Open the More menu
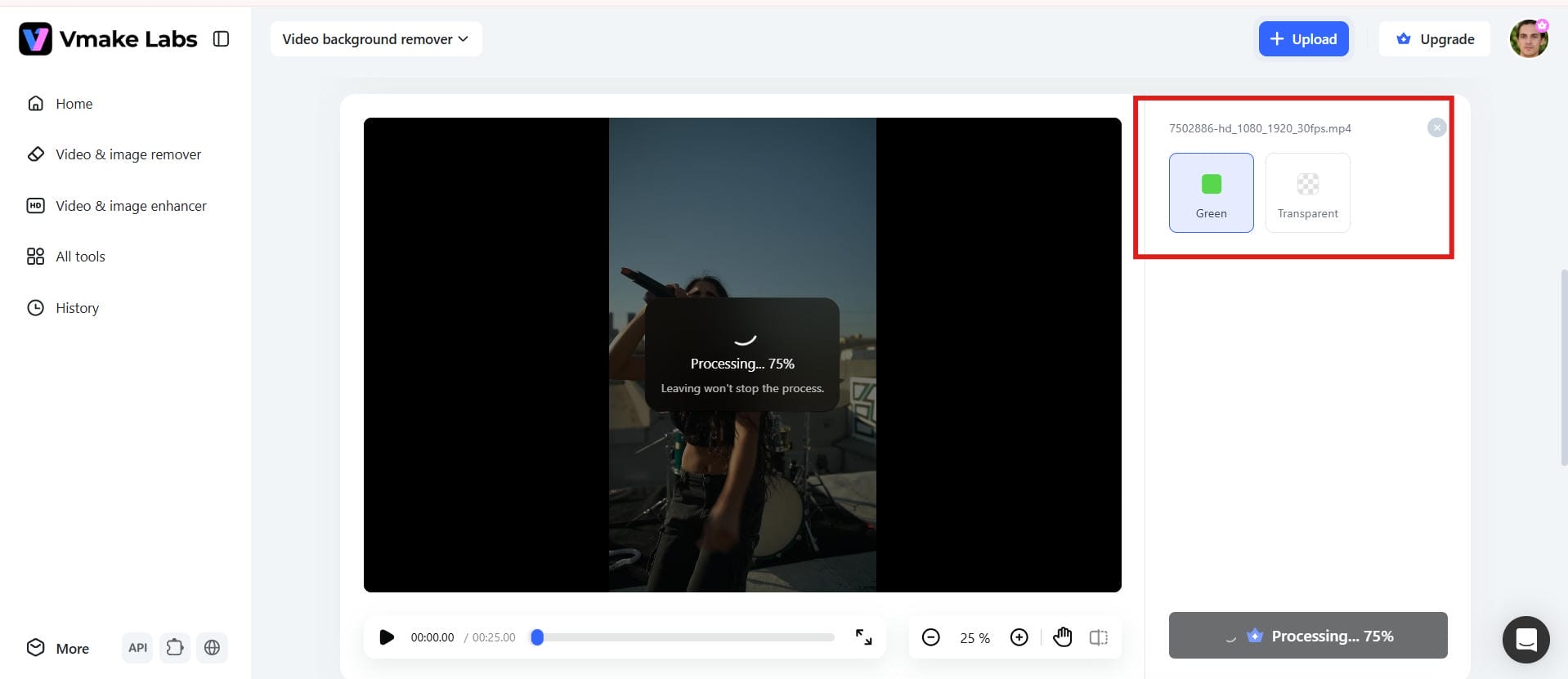The image size is (1568, 679). tap(58, 648)
